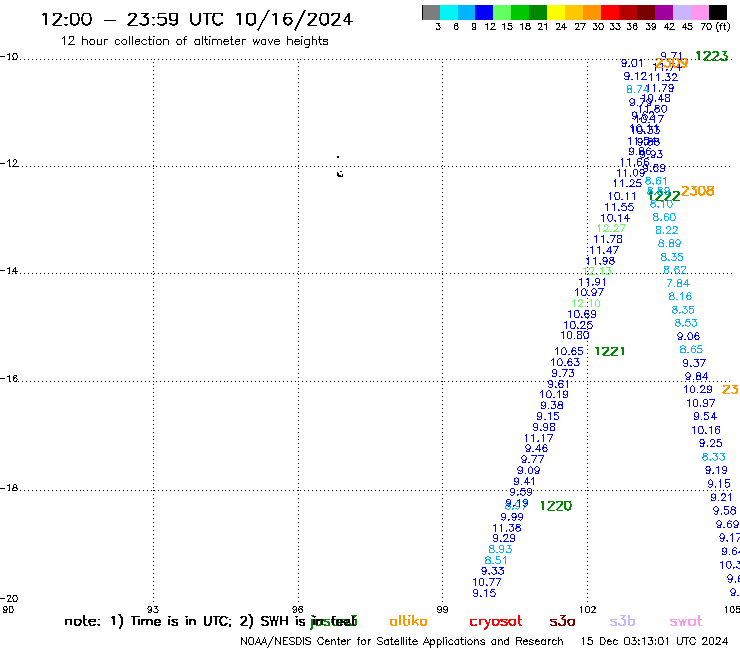Click the longitude axis label 99
This screenshot has width=740, height=650.
tap(442, 609)
